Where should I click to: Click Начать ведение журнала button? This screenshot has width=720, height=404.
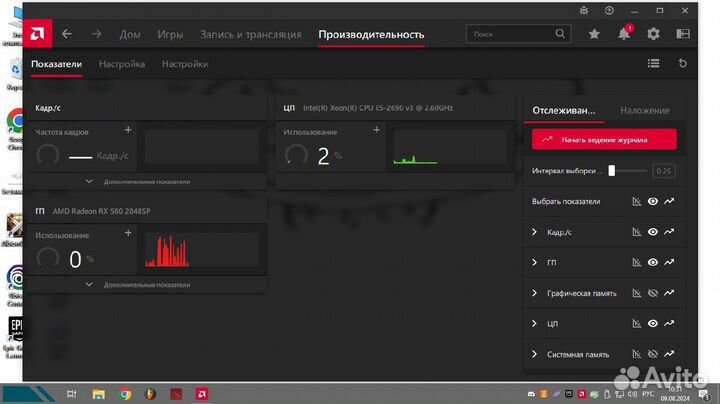pyautogui.click(x=604, y=140)
